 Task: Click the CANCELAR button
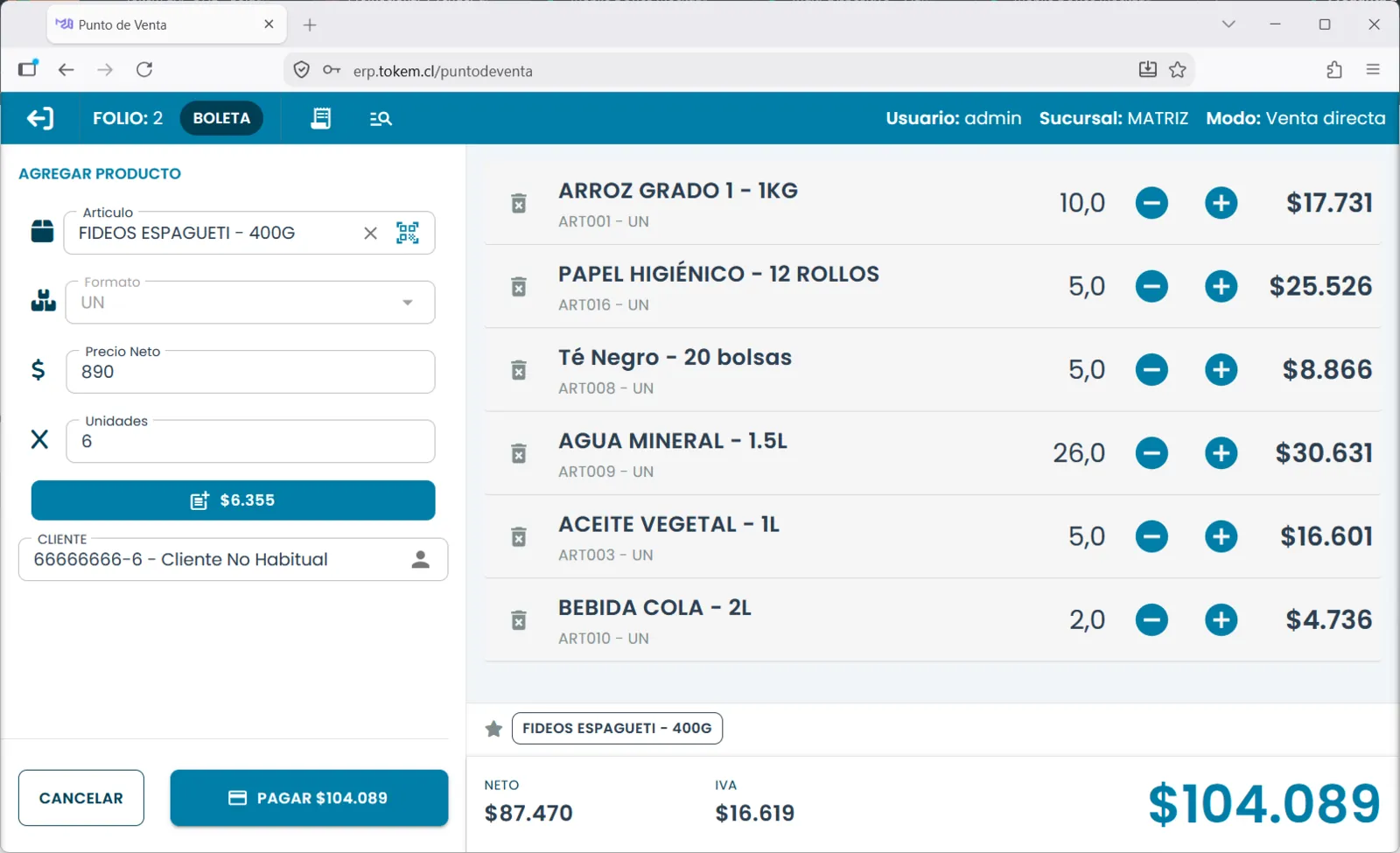[x=81, y=798]
